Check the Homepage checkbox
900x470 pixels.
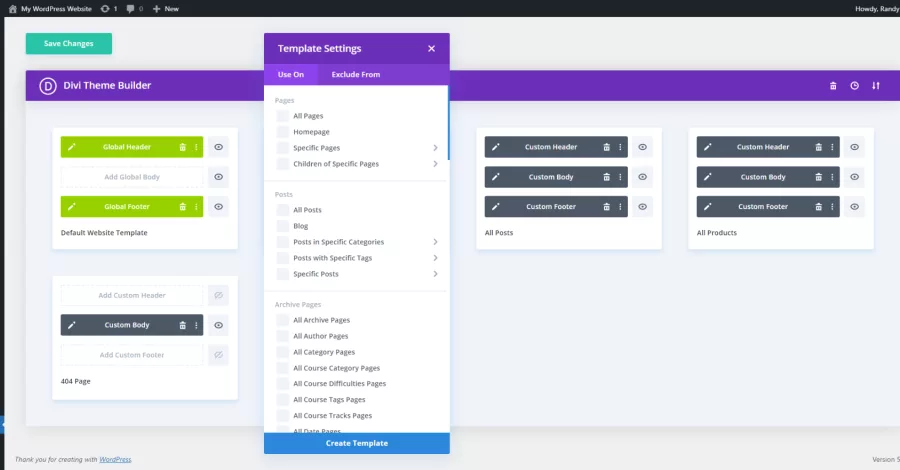tap(282, 132)
